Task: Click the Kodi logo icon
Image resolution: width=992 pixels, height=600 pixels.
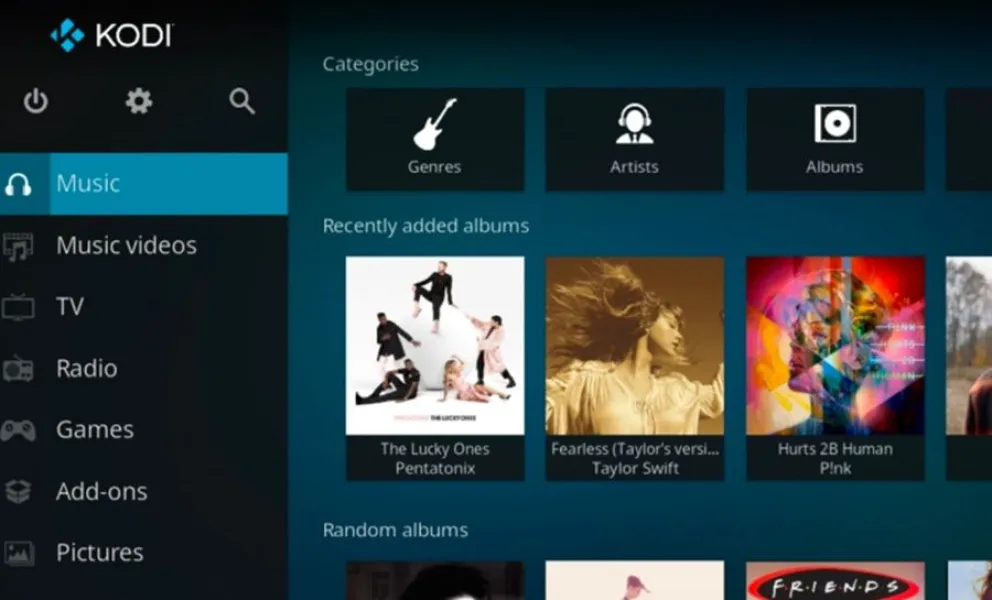Action: click(67, 35)
